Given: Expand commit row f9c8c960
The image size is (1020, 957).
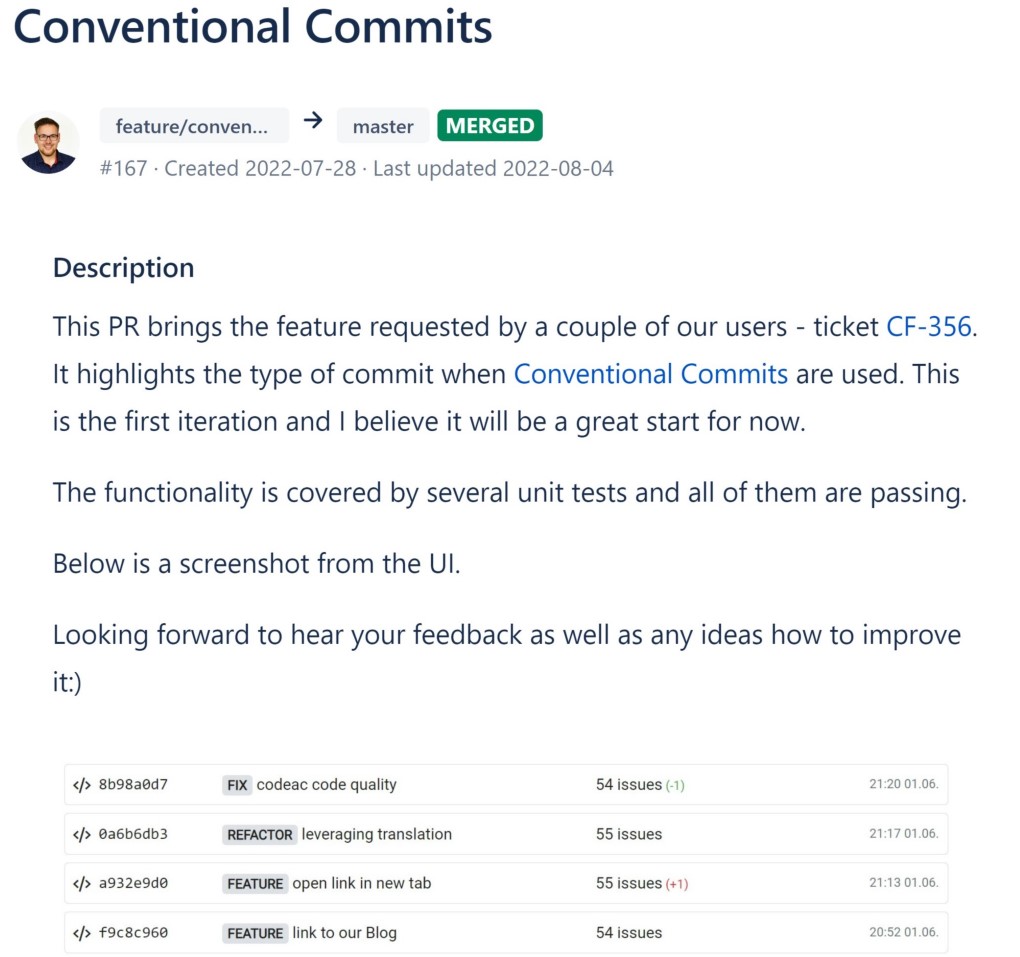Looking at the screenshot, I should click(x=500, y=933).
